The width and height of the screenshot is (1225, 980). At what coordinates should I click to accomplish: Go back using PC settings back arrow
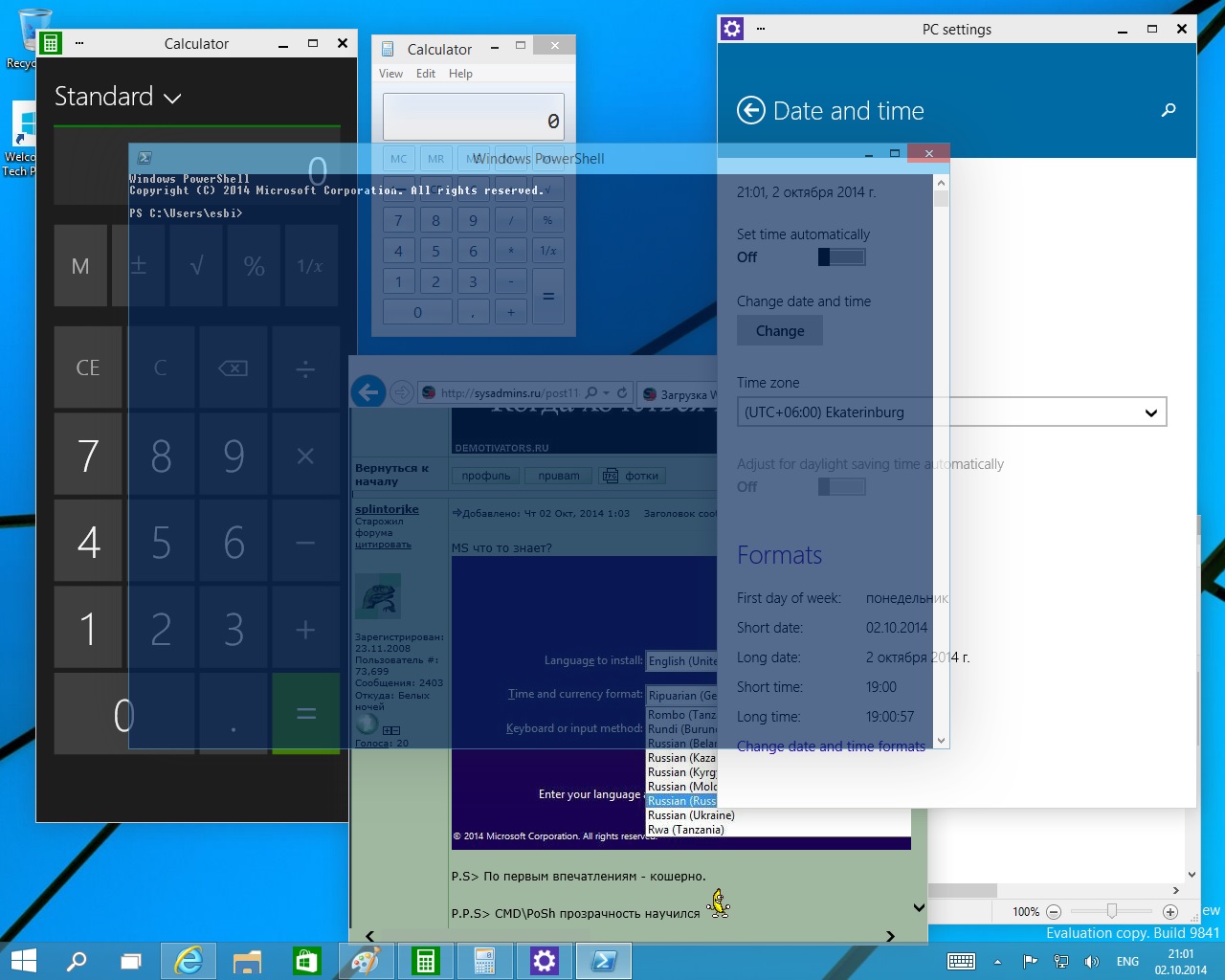(x=751, y=111)
